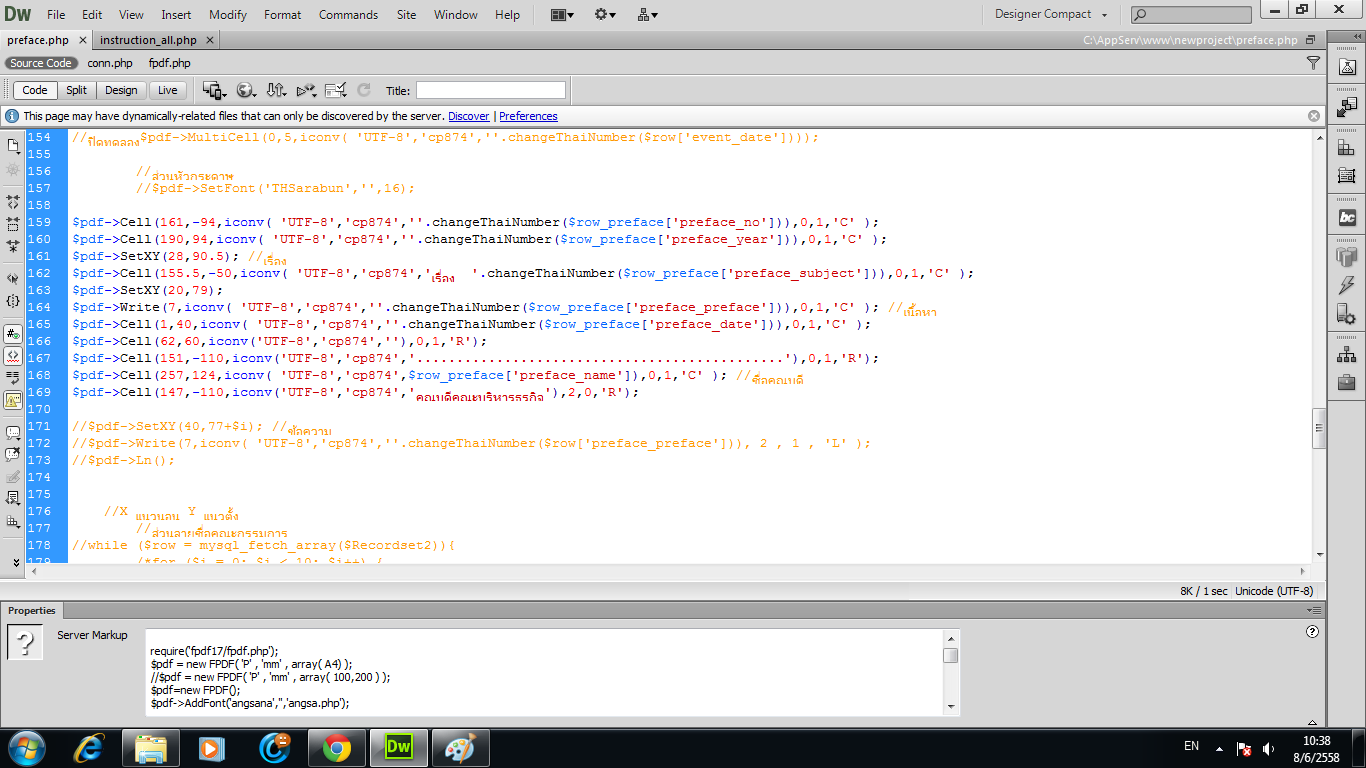Open the Properties panel options menu
The height and width of the screenshot is (768, 1366).
[x=1313, y=610]
